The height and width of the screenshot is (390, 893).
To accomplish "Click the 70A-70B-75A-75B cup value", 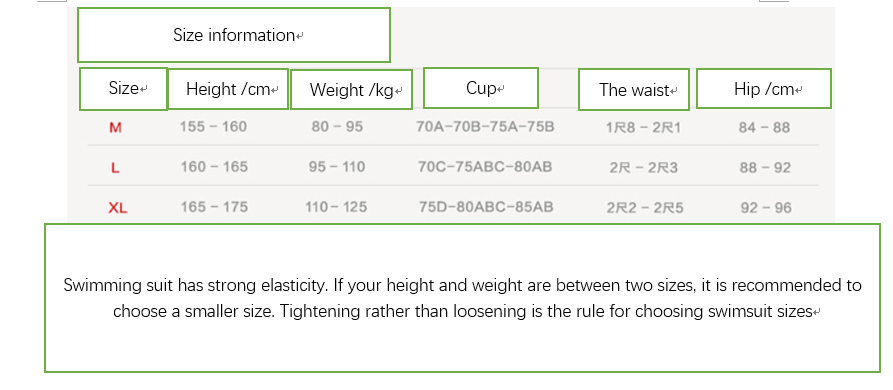I will [485, 126].
